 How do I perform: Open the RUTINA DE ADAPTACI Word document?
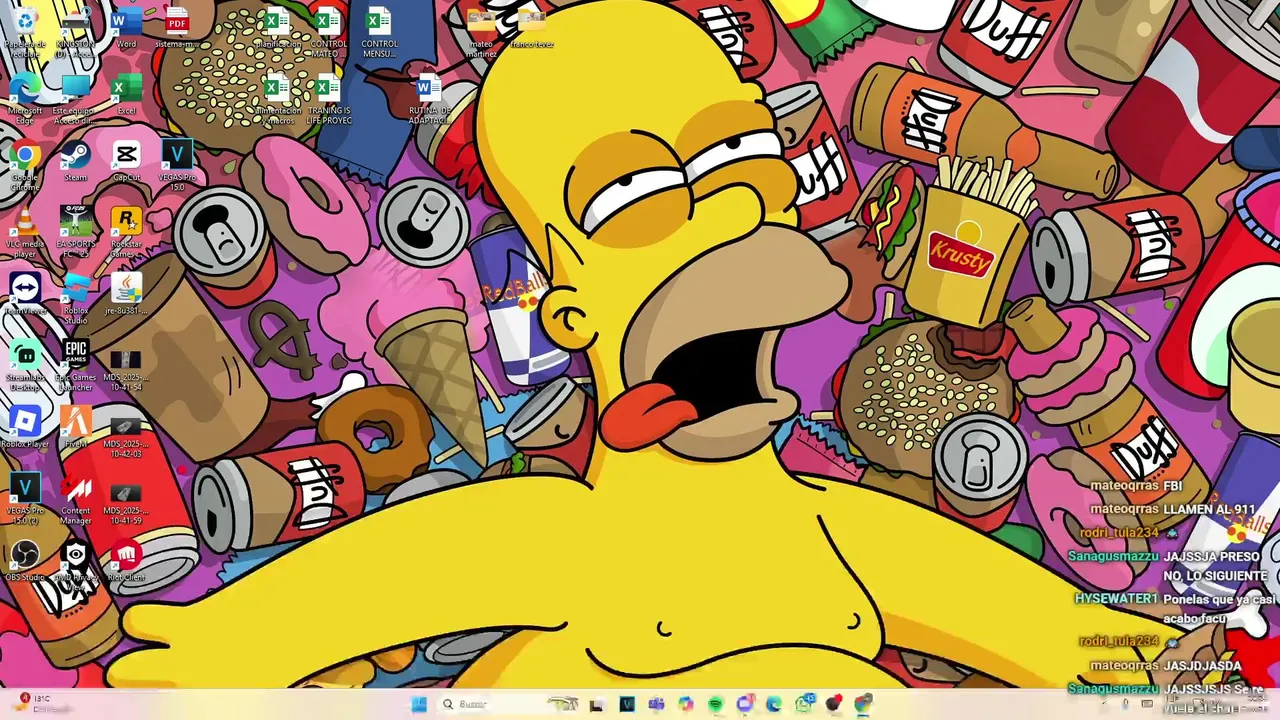430,98
